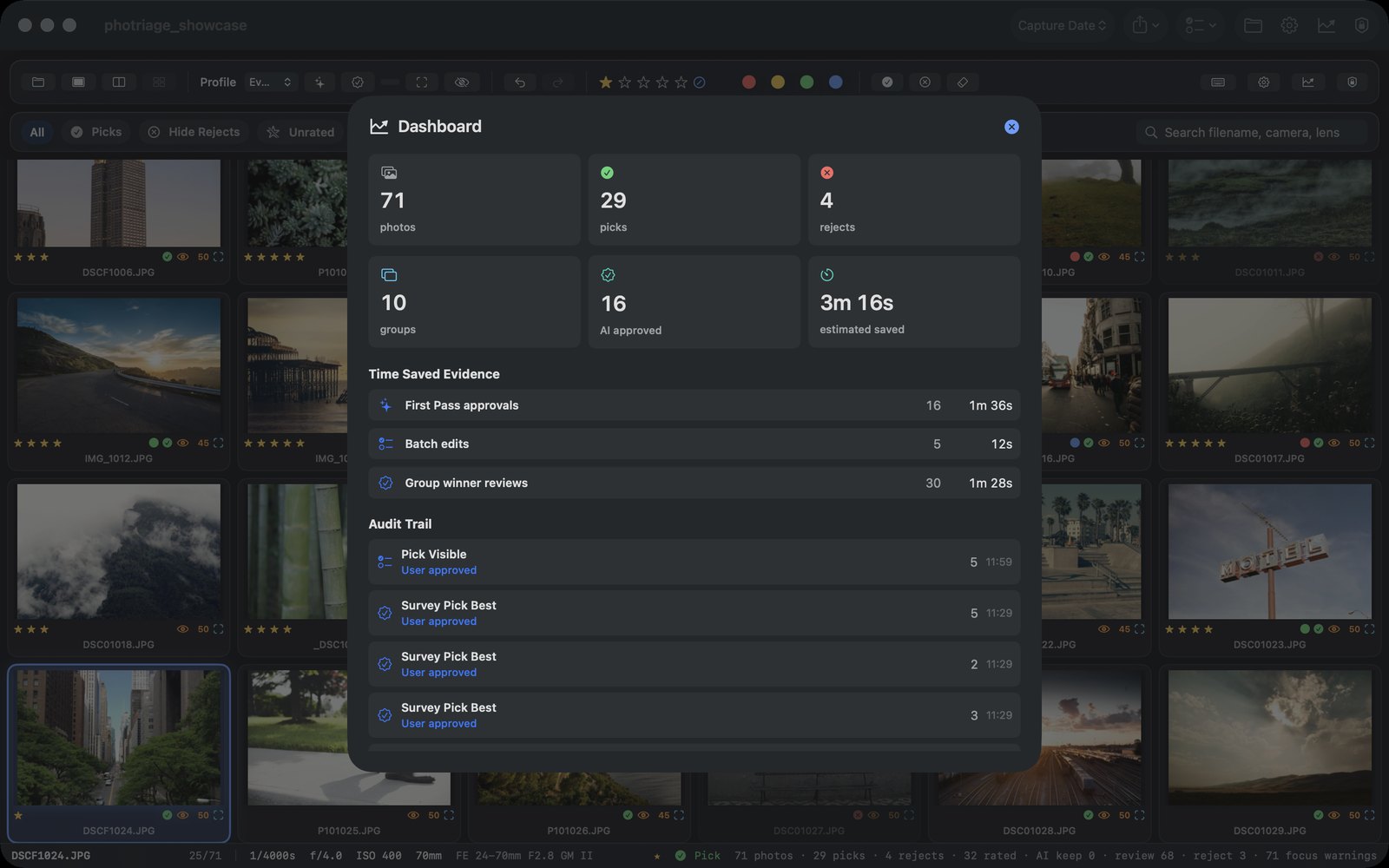Viewport: 1389px width, 868px height.
Task: Open the checklist batch actions dropdown
Action: tap(1201, 25)
